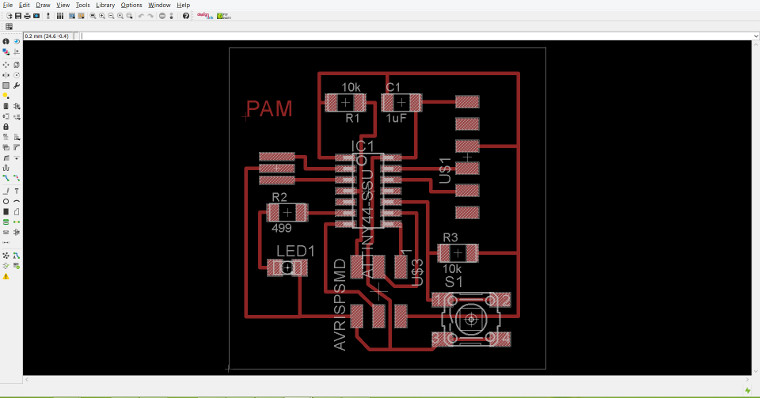
Task: Select the Info tool
Action: click(x=6, y=42)
